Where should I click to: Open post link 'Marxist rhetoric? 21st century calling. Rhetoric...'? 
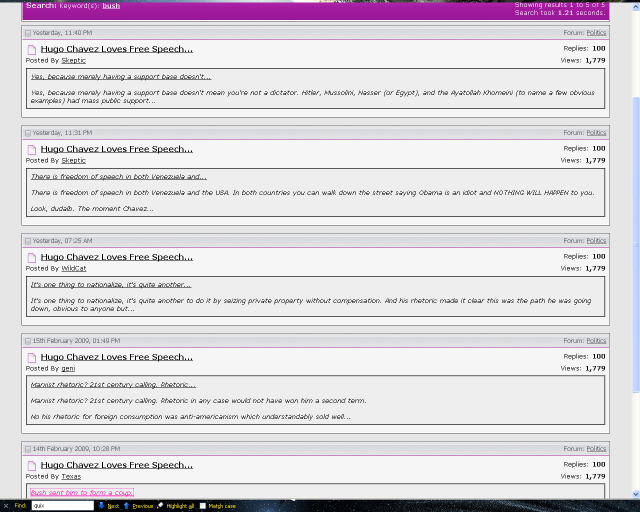pos(113,385)
